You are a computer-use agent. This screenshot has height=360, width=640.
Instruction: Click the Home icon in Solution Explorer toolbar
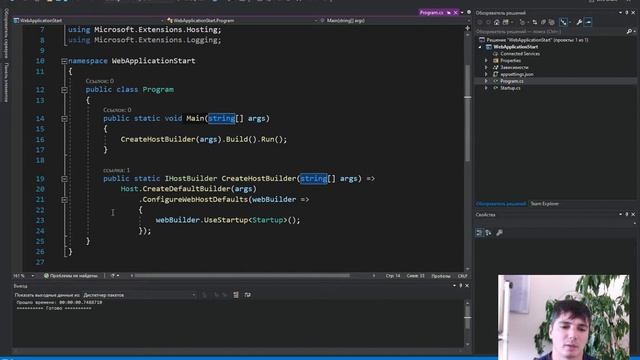(x=497, y=22)
